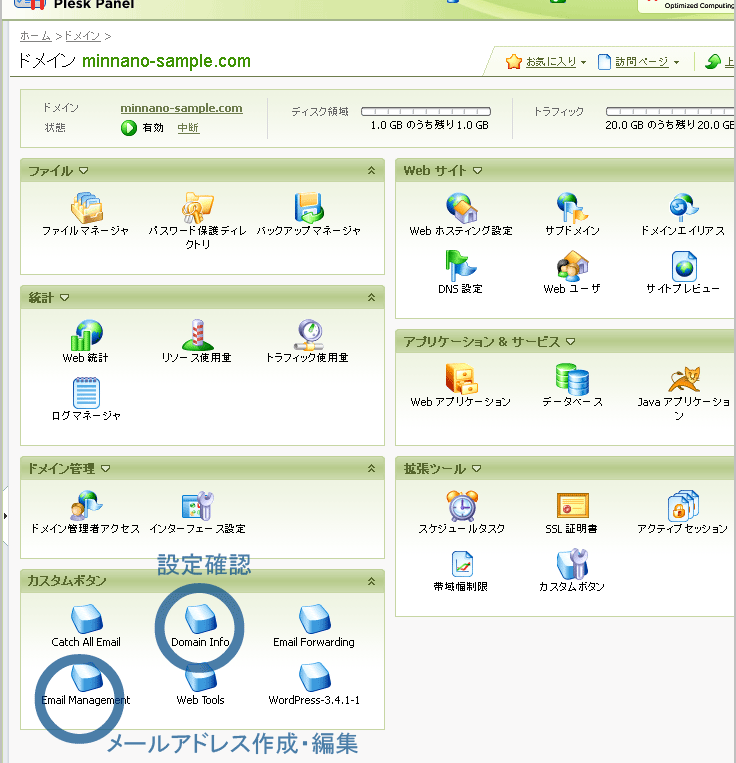Collapse the カスタムボタン panel with chevron
Image resolution: width=736 pixels, height=763 pixels.
tap(372, 581)
